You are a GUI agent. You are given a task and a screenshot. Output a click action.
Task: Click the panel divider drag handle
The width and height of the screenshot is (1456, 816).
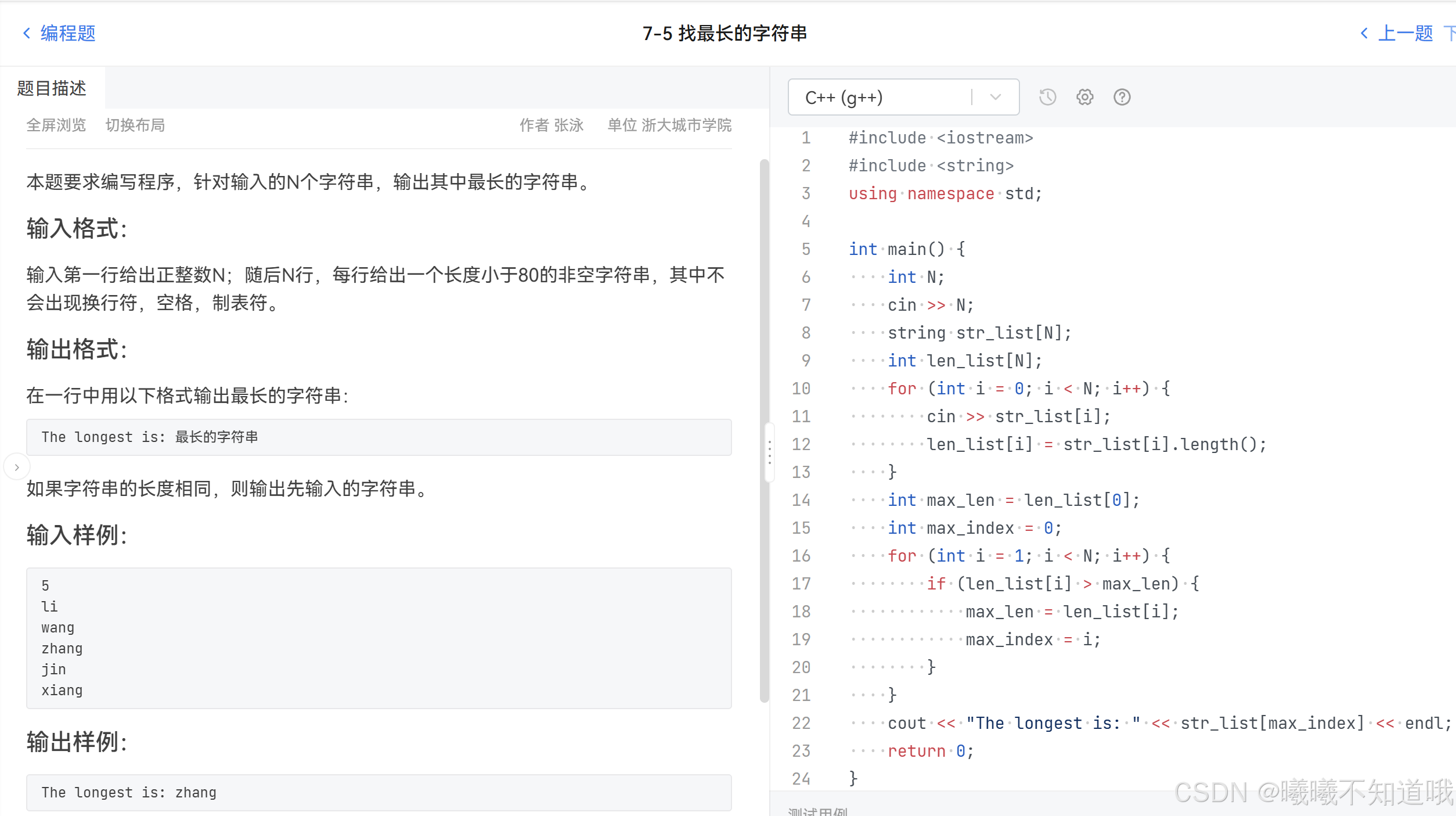tap(770, 452)
